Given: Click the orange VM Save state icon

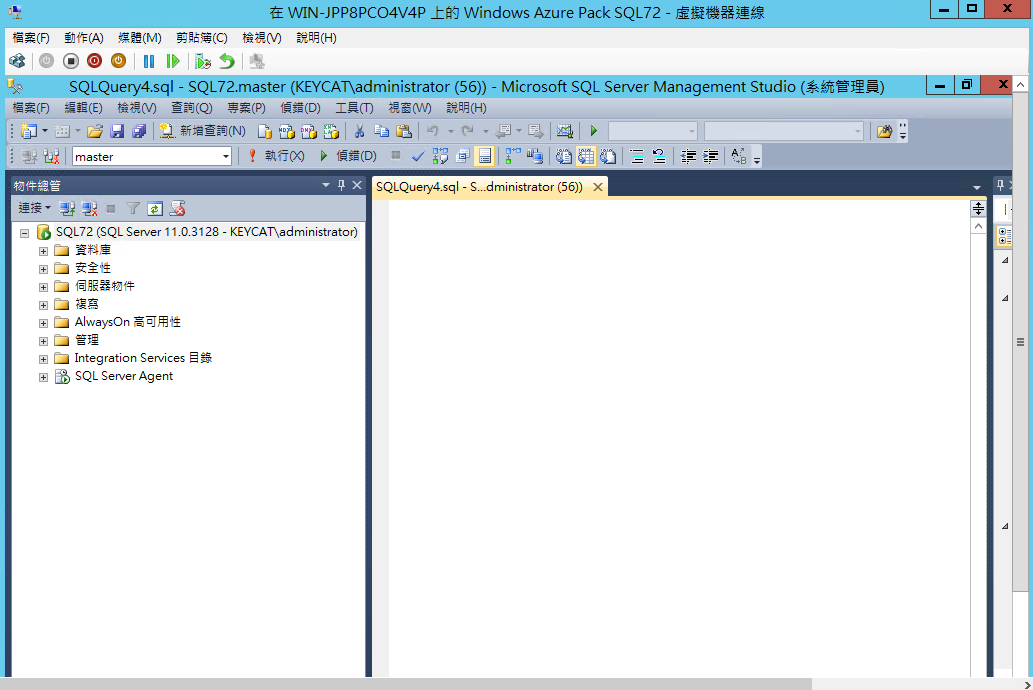Looking at the screenshot, I should click(x=118, y=61).
